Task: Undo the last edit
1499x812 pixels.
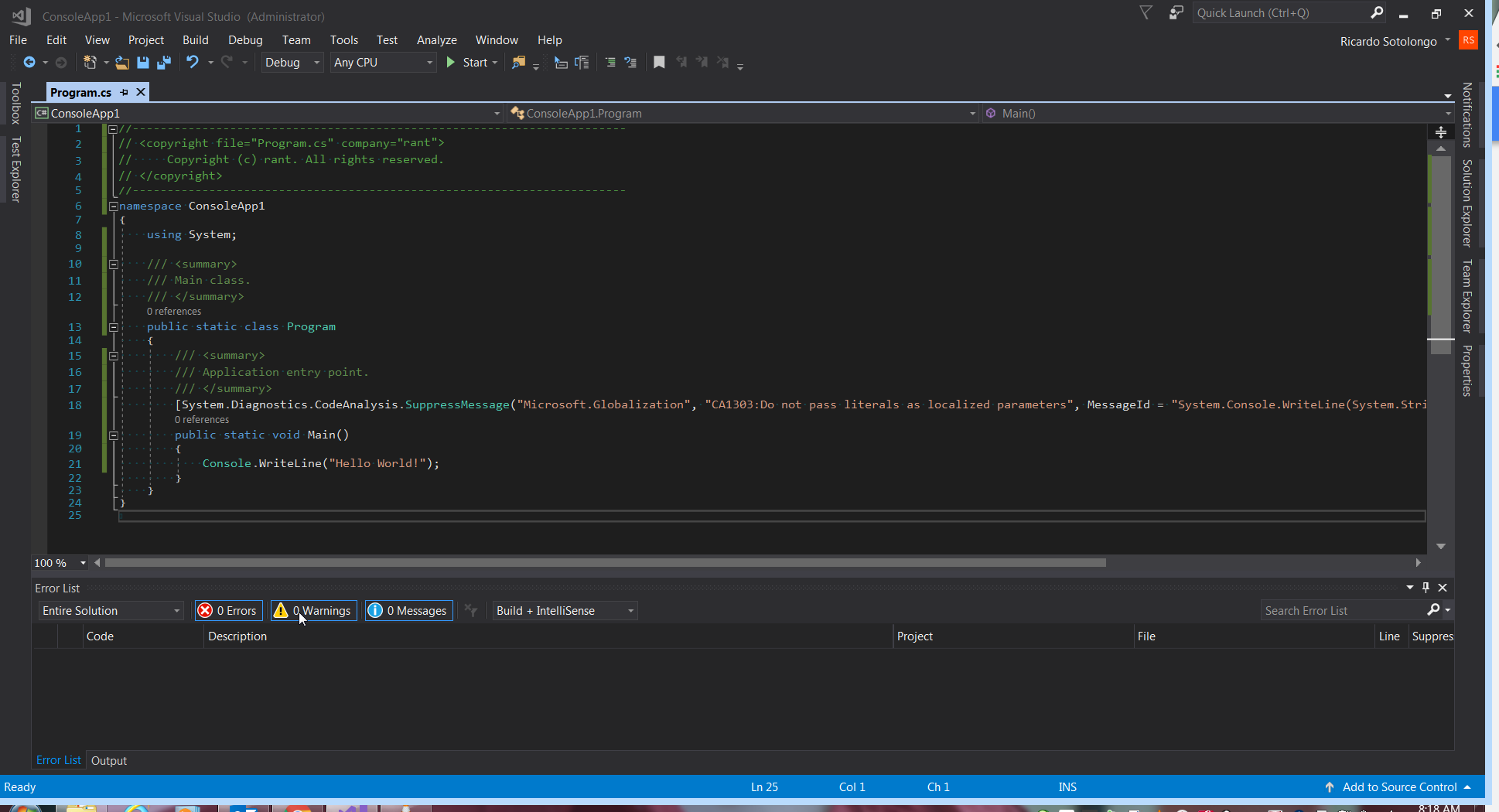Action: 193,63
